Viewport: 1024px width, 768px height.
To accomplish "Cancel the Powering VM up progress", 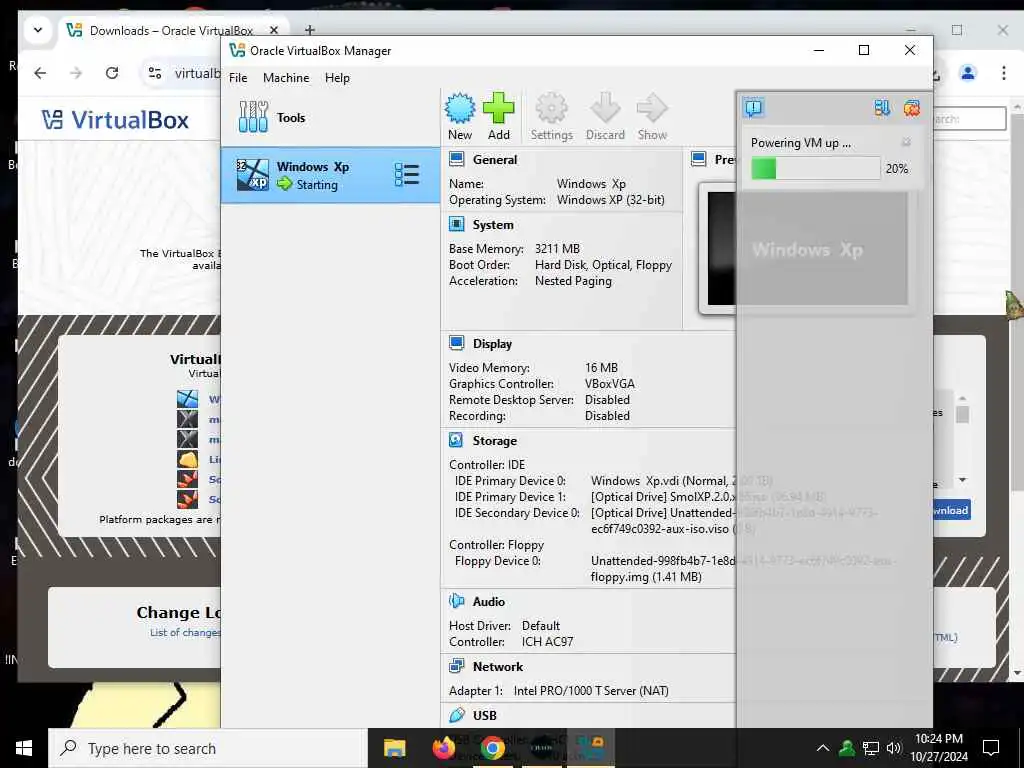I will click(906, 142).
